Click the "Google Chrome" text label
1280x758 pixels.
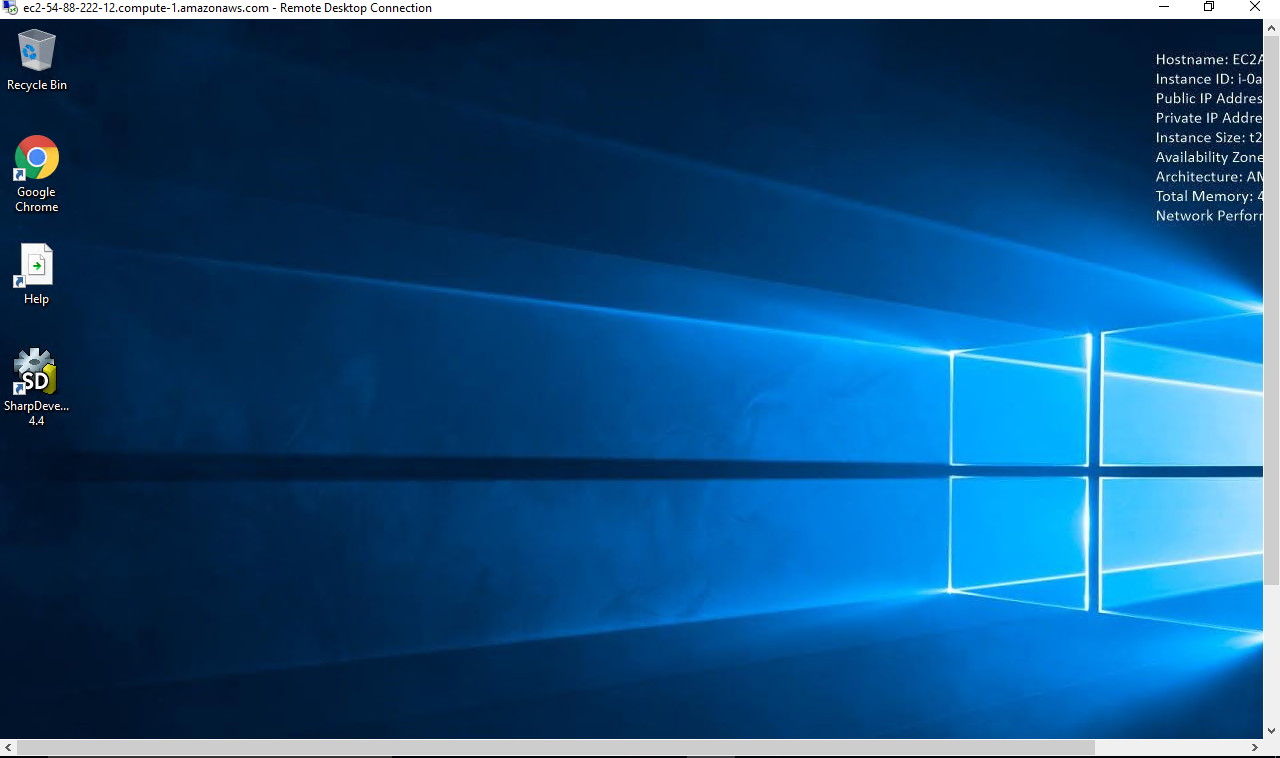37,199
